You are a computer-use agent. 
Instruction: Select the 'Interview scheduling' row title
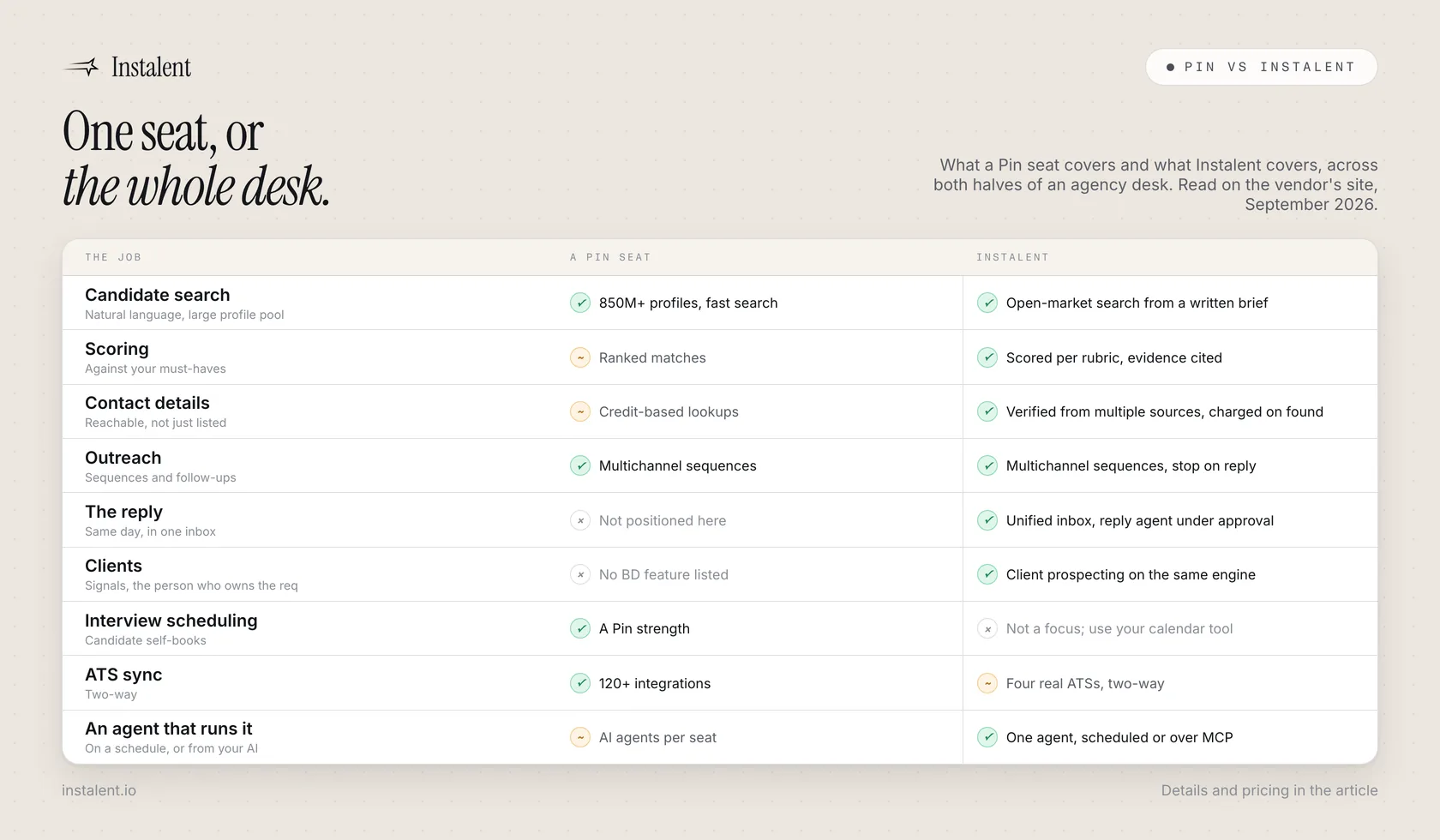tap(171, 621)
